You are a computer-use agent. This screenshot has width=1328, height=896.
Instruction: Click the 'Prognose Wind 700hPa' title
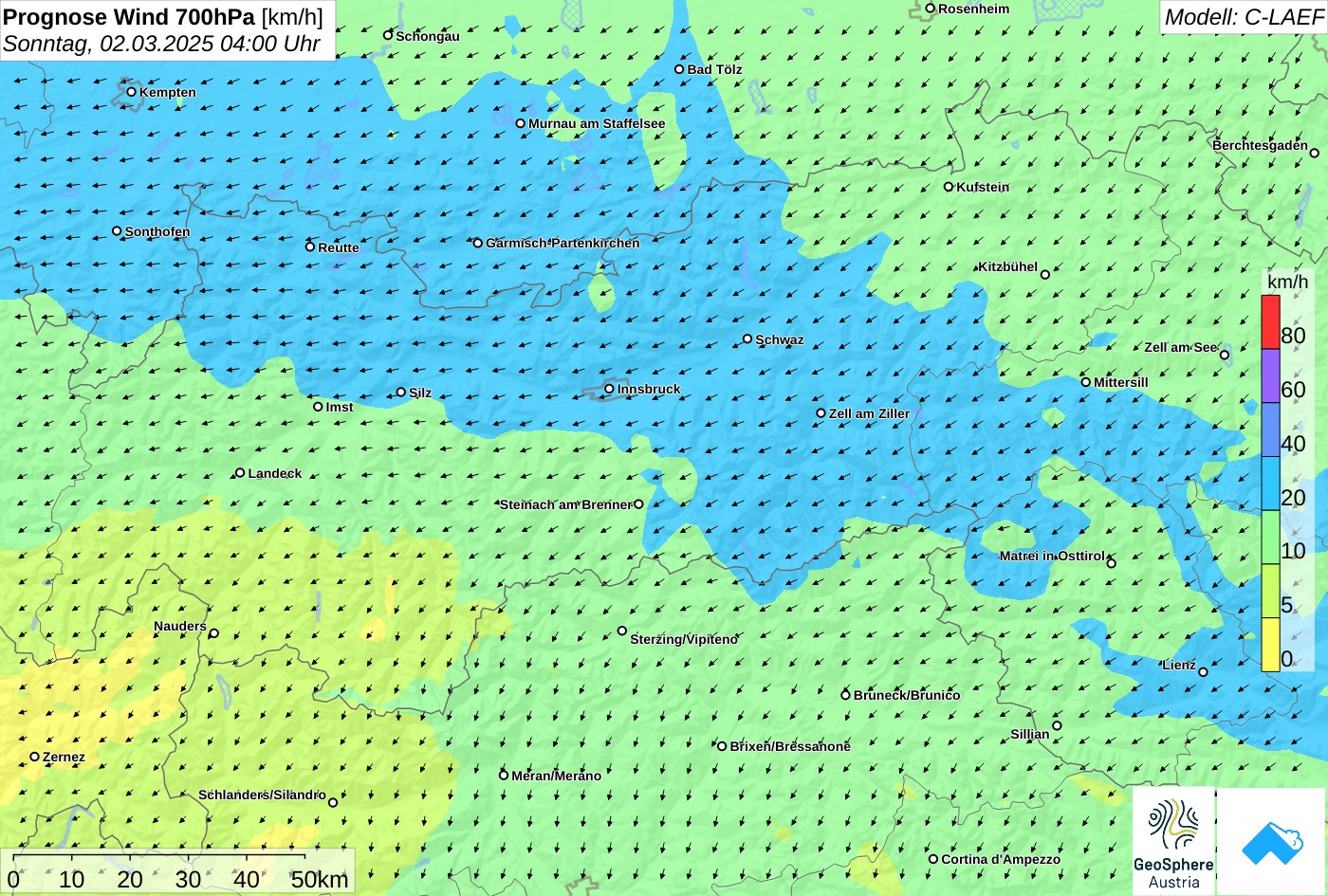[x=129, y=17]
